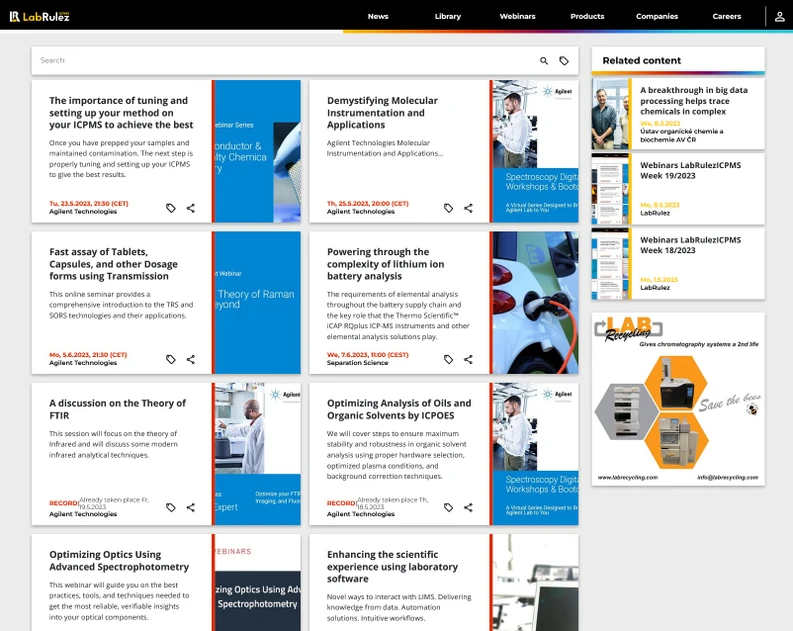Click tag icon on Theory of FTIR card
This screenshot has width=793, height=631.
click(171, 507)
